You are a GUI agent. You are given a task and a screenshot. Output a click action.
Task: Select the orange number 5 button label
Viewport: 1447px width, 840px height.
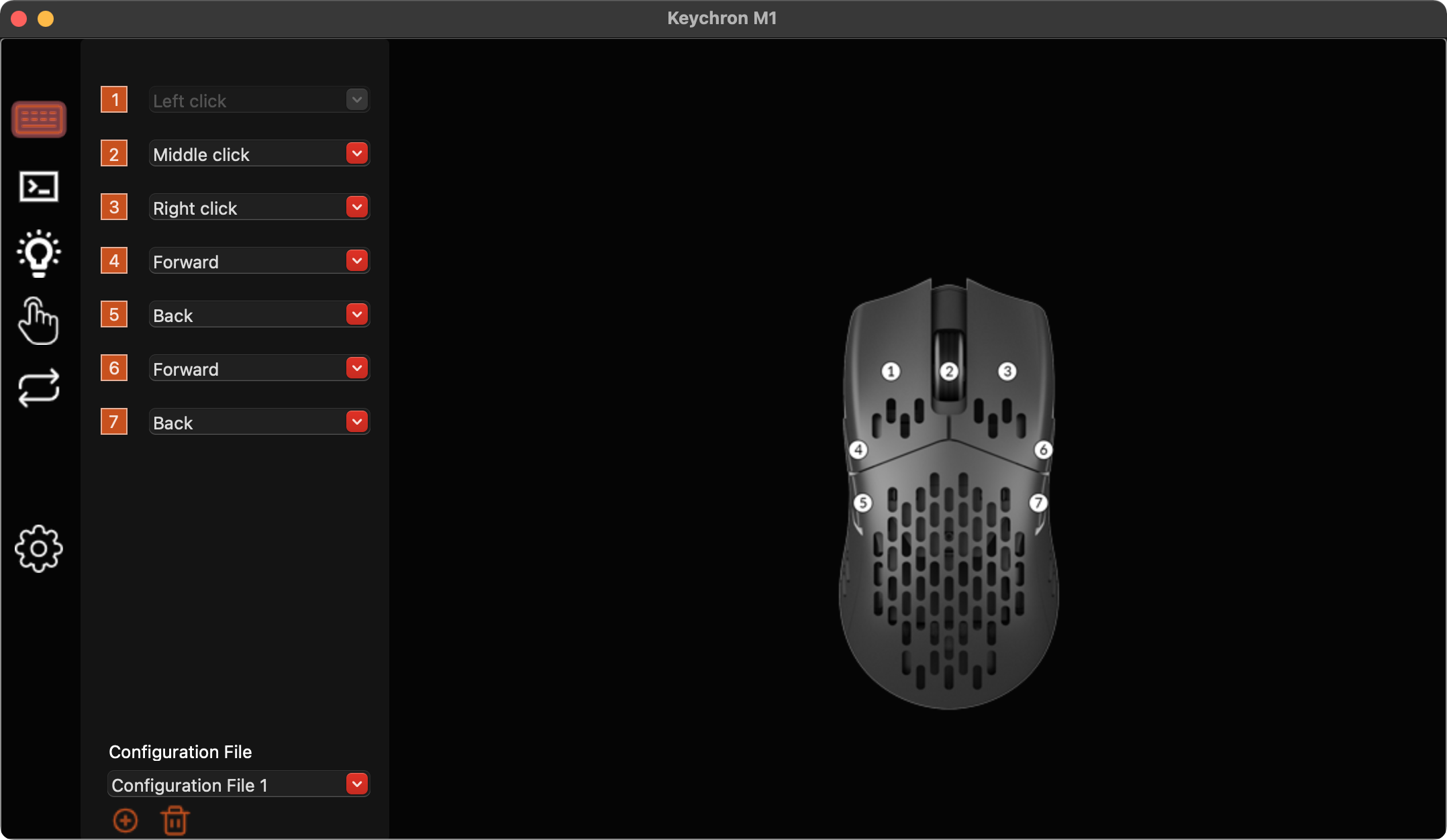click(x=114, y=314)
